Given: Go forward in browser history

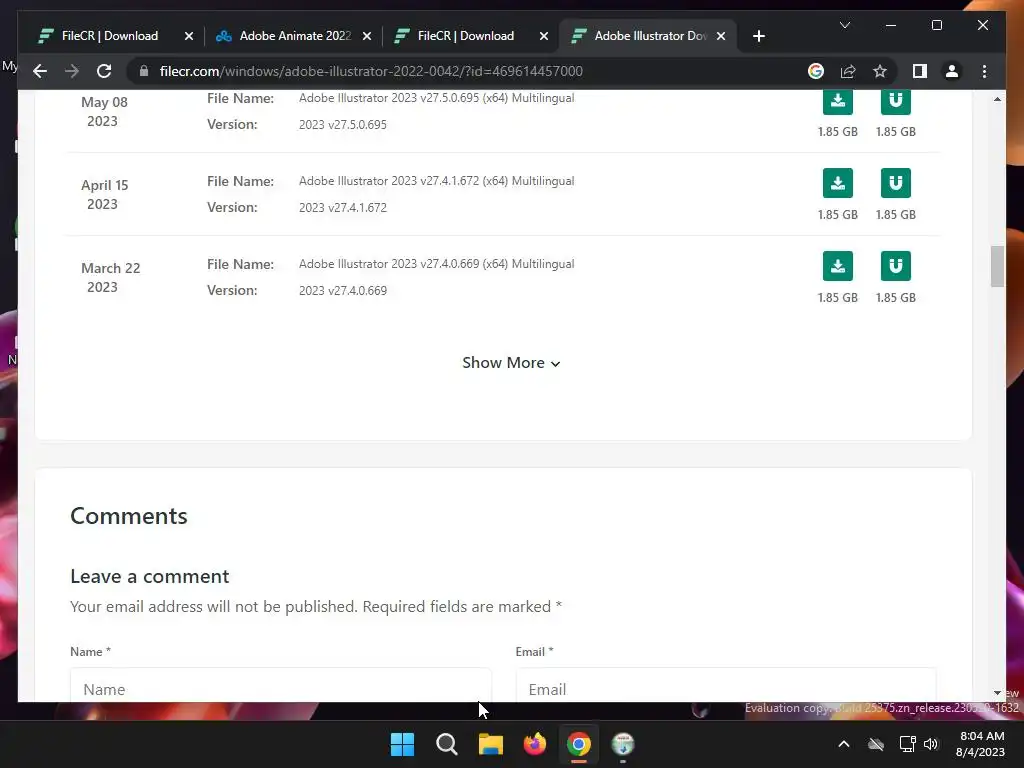Looking at the screenshot, I should 72,71.
